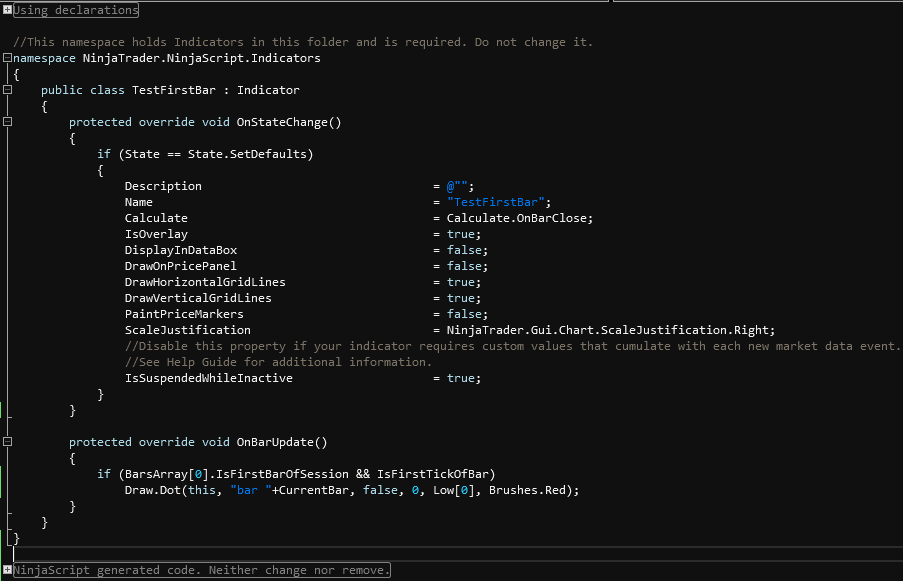Screen dimensions: 903x581
Task: Click the ScaleJustification.Right assignment value
Action: [x=610, y=330]
